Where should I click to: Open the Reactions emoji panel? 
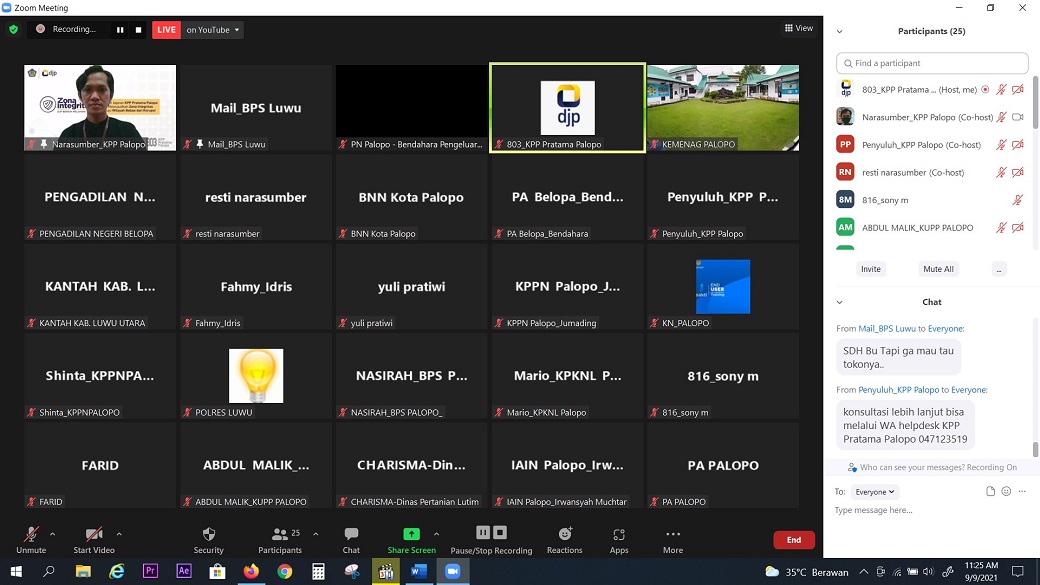pos(564,535)
